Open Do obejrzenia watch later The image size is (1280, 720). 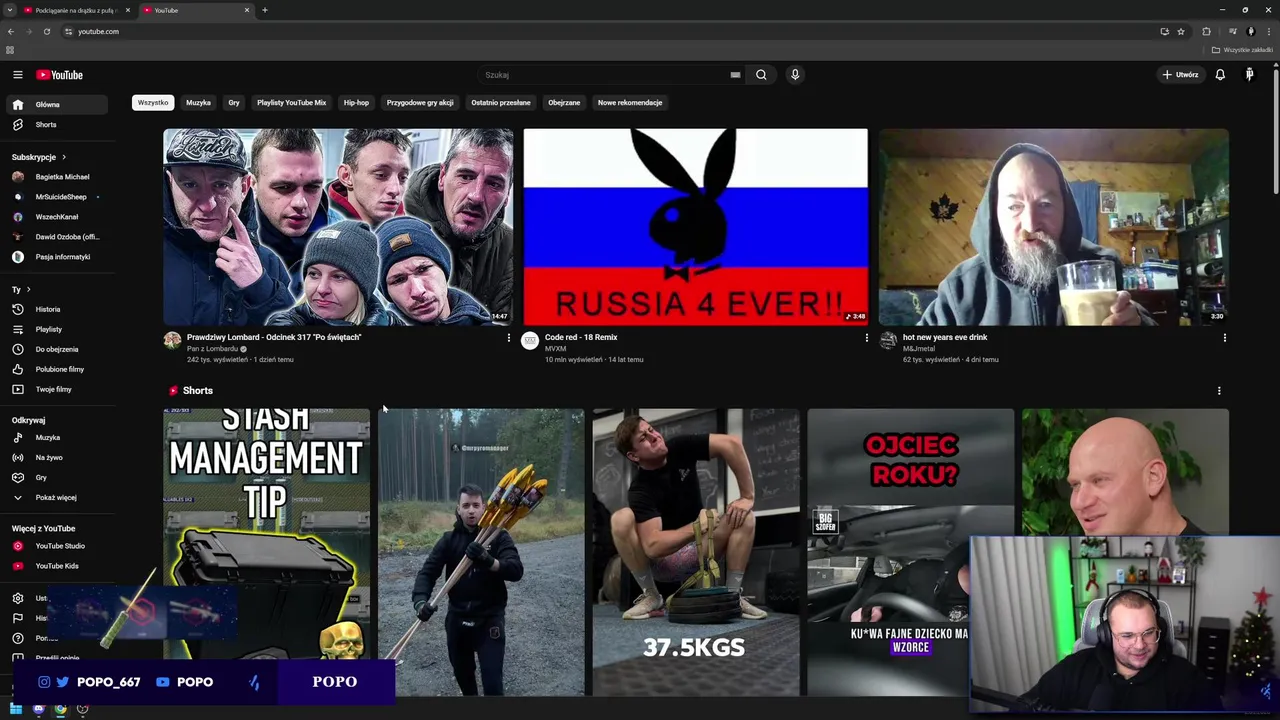tap(57, 349)
